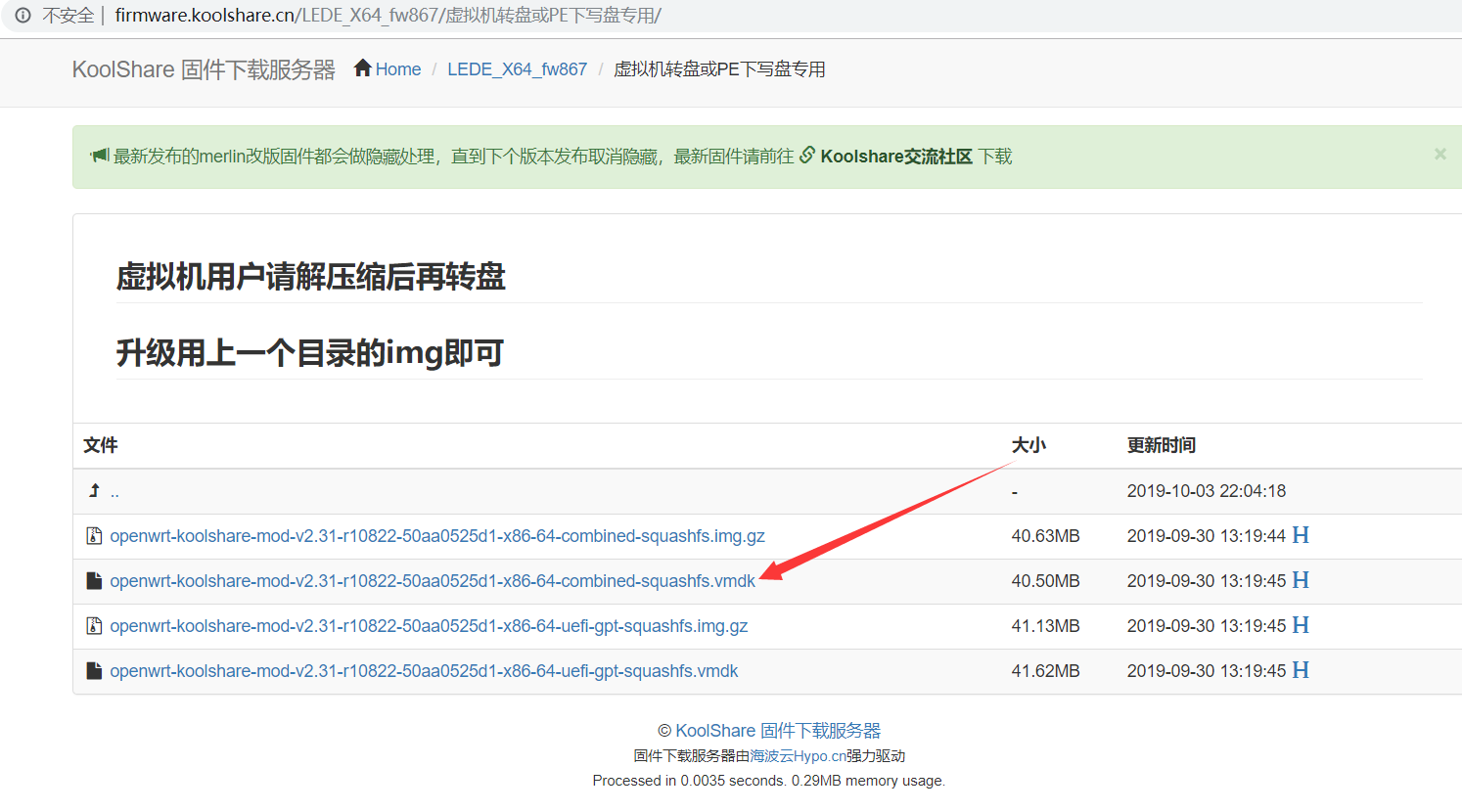The width and height of the screenshot is (1462, 812).
Task: Download the combined-squashfs.vmdk file
Action: (x=433, y=581)
